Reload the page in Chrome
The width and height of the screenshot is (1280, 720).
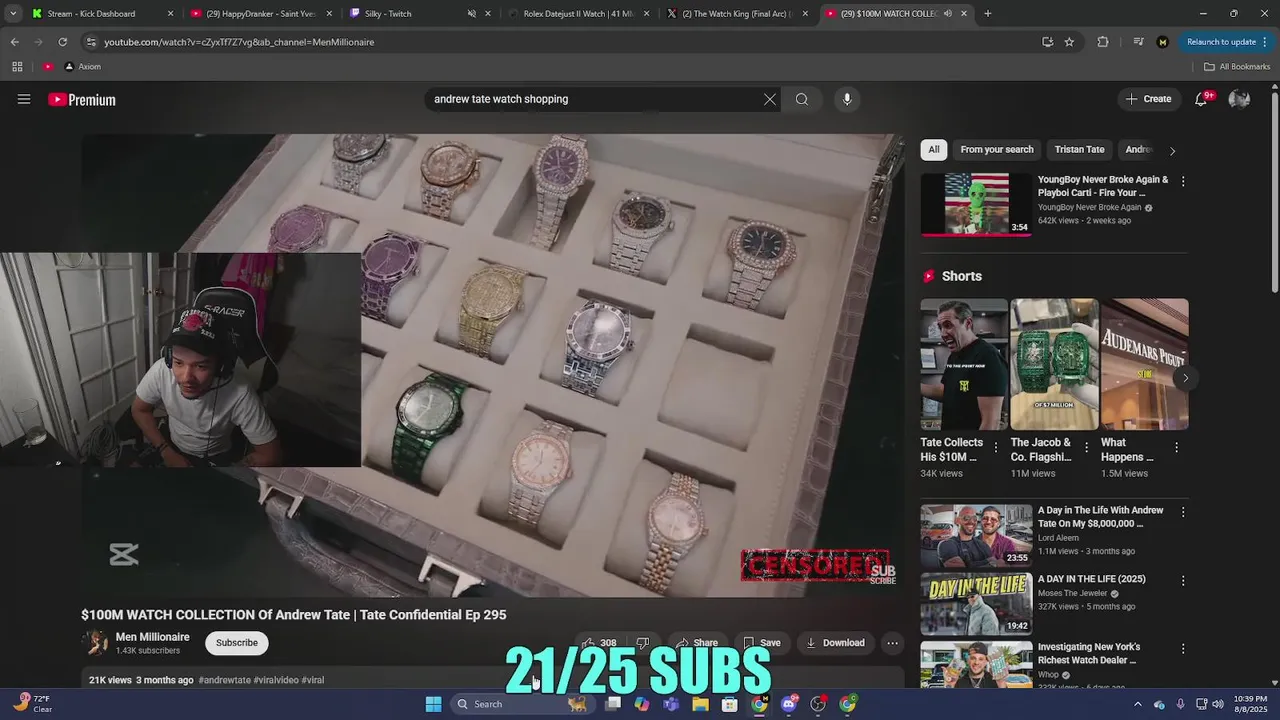click(x=62, y=42)
